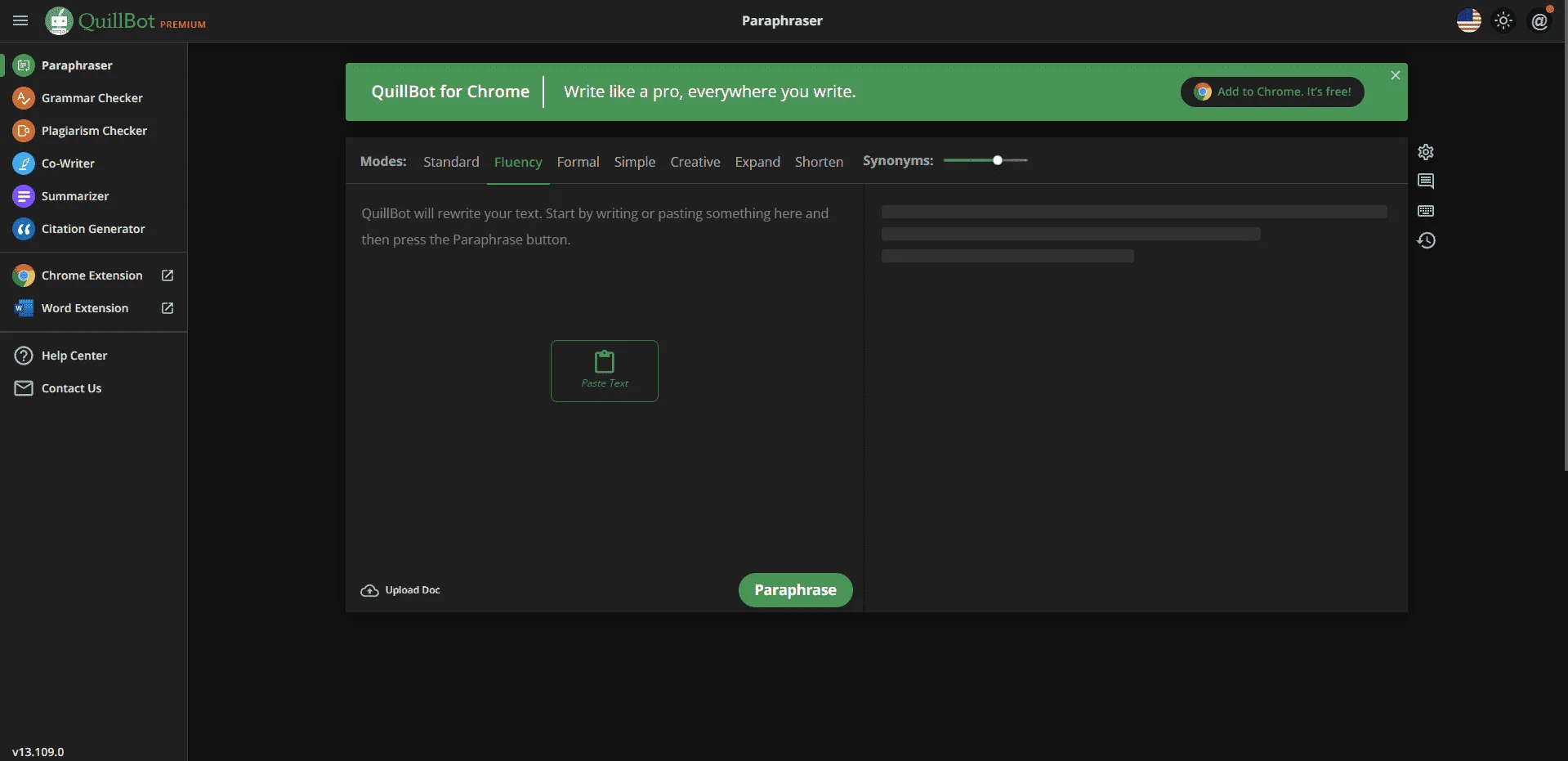Click the Paste Text clipboard button
The height and width of the screenshot is (761, 1568).
point(605,371)
